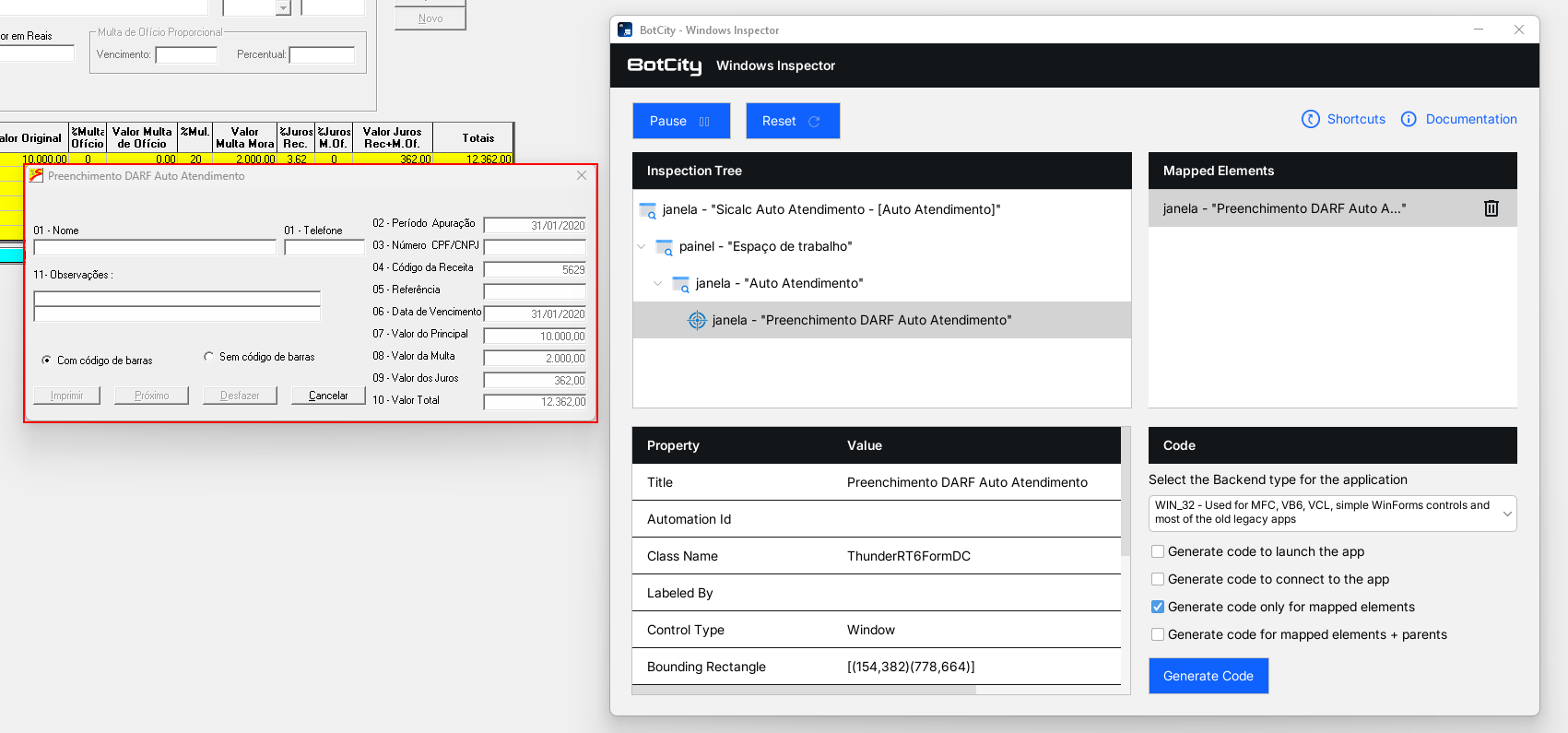Click the painel Espaço de trabalho icon
This screenshot has height=733, width=1568.
[x=664, y=247]
